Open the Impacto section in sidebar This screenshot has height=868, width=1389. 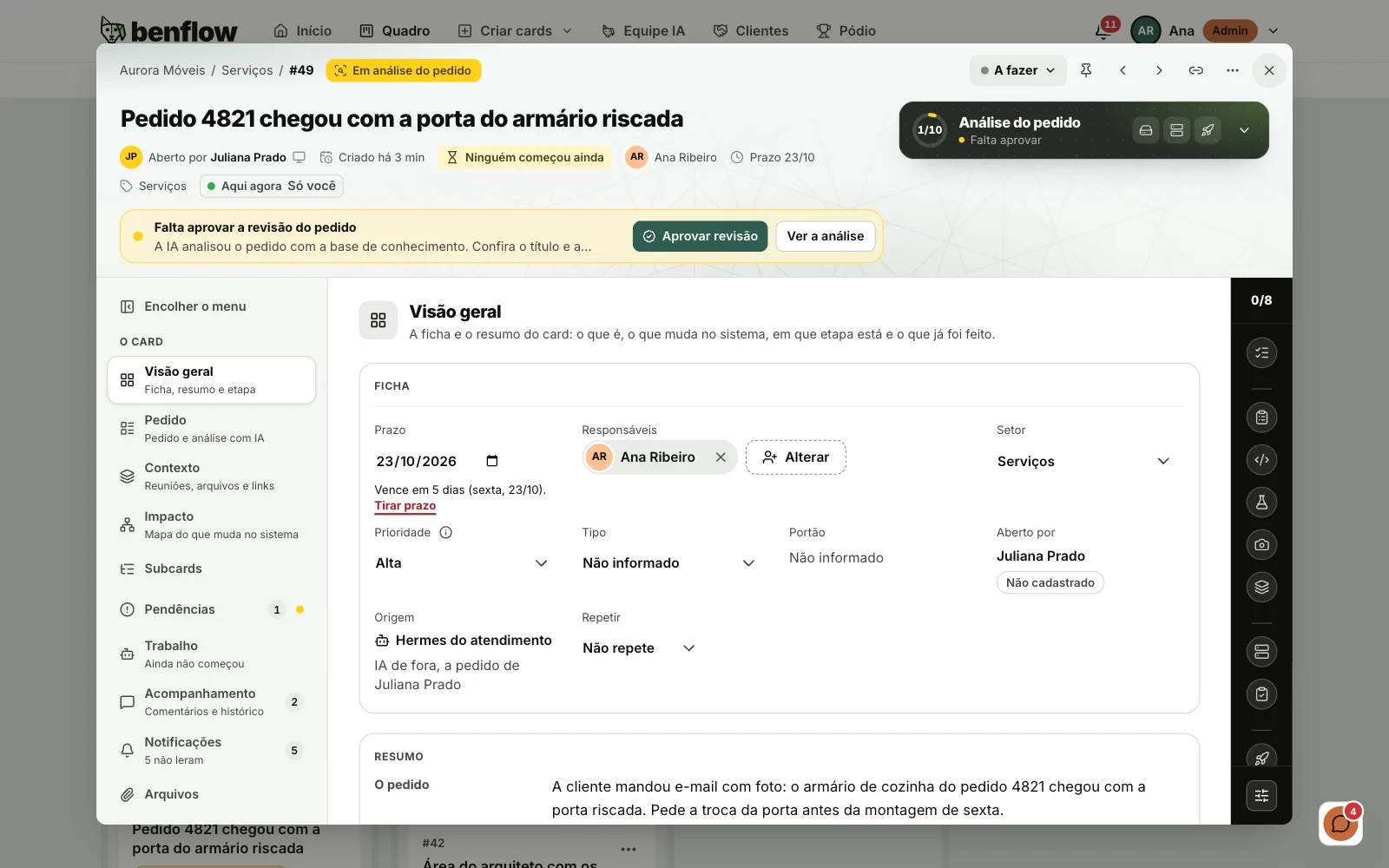pyautogui.click(x=212, y=525)
